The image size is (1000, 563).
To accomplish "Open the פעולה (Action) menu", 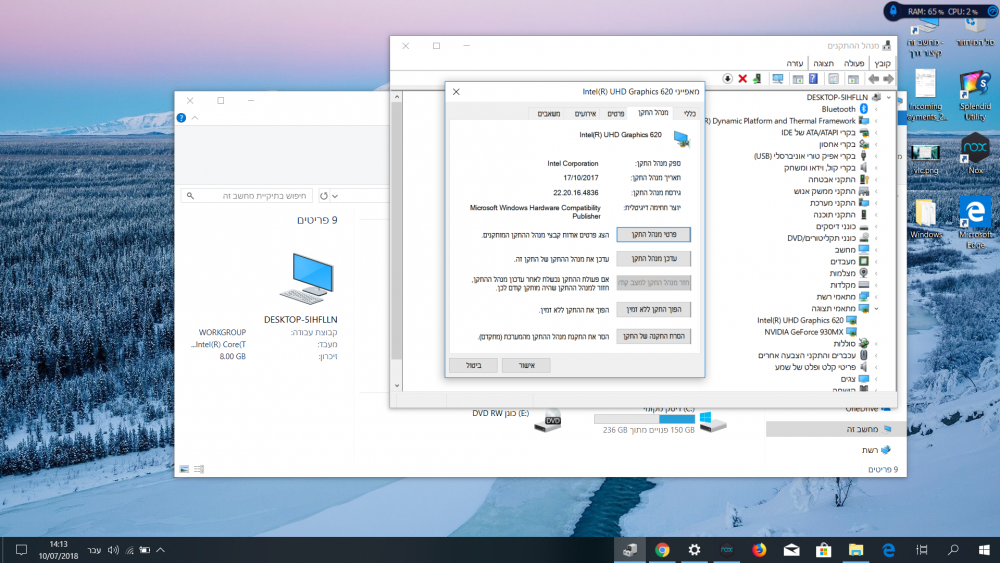I will 854,63.
